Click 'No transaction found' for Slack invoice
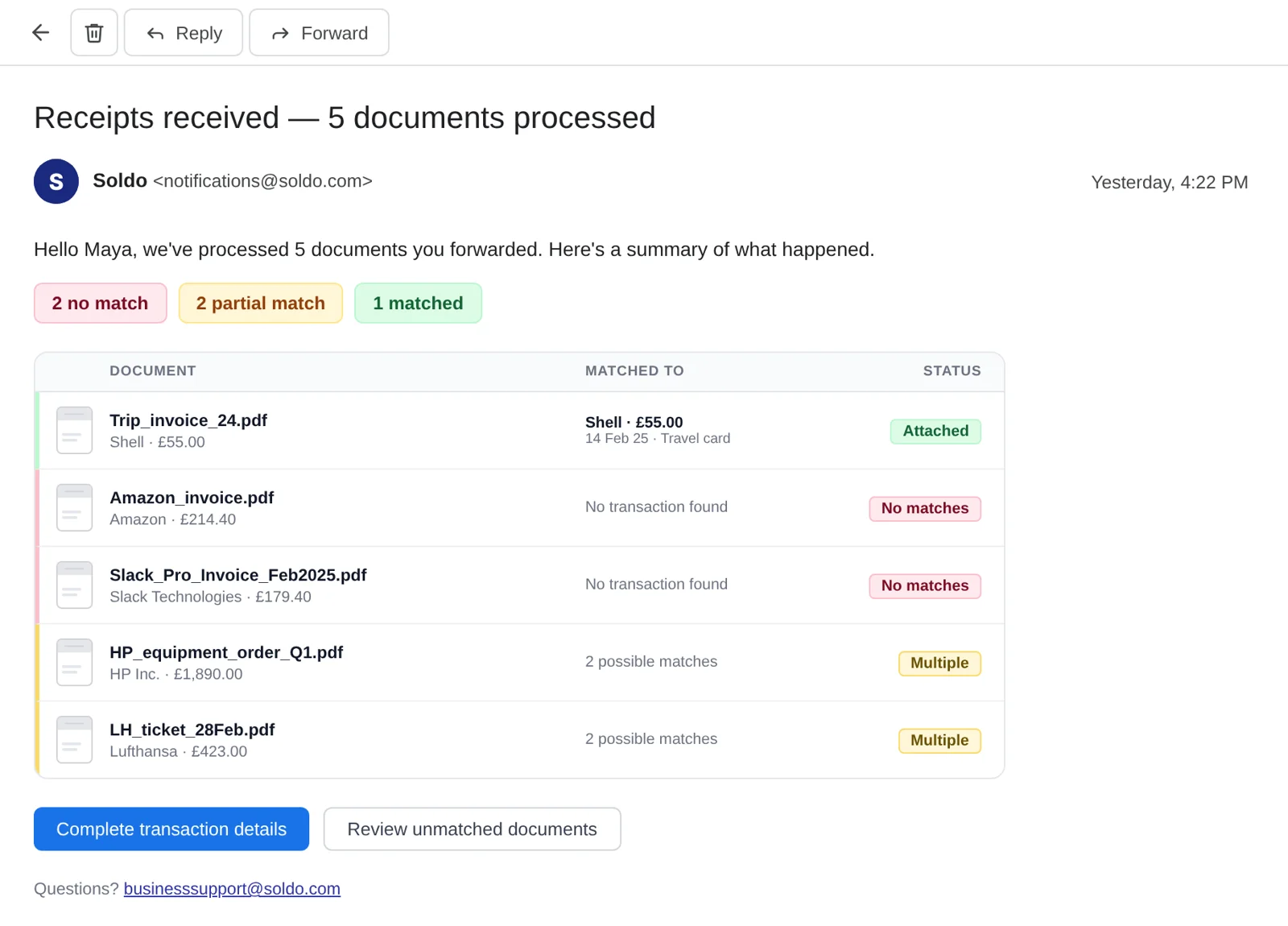Viewport: 1288px width, 926px height. coord(656,584)
